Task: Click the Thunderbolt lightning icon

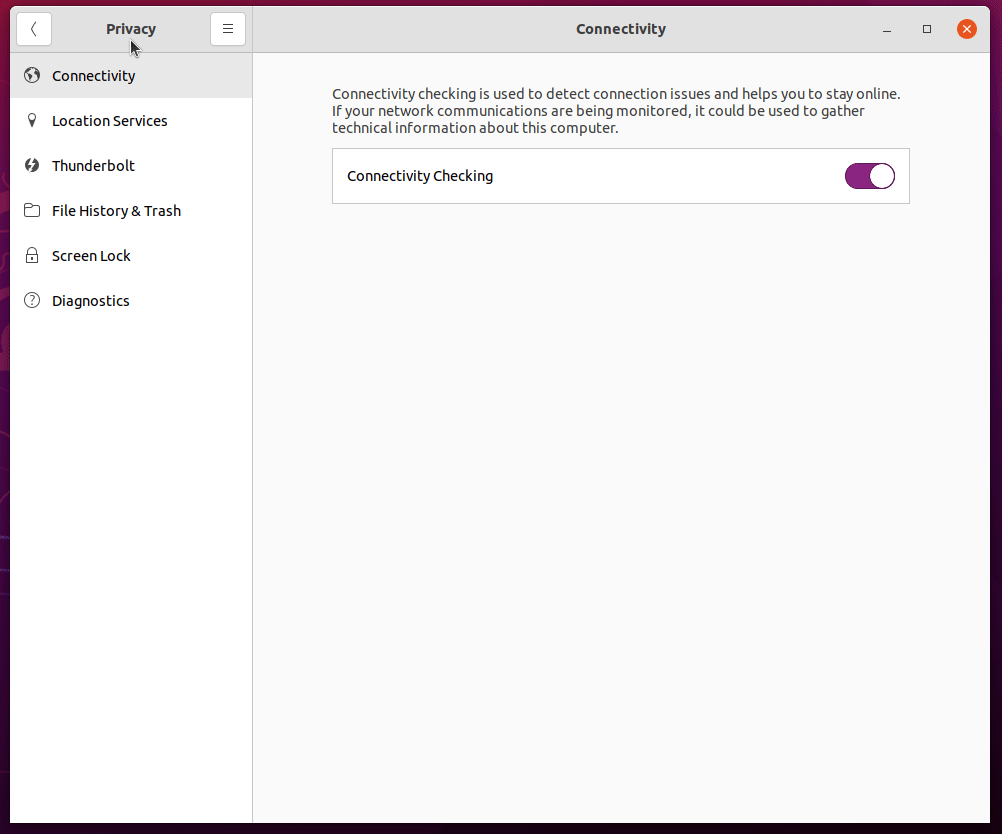Action: point(31,165)
